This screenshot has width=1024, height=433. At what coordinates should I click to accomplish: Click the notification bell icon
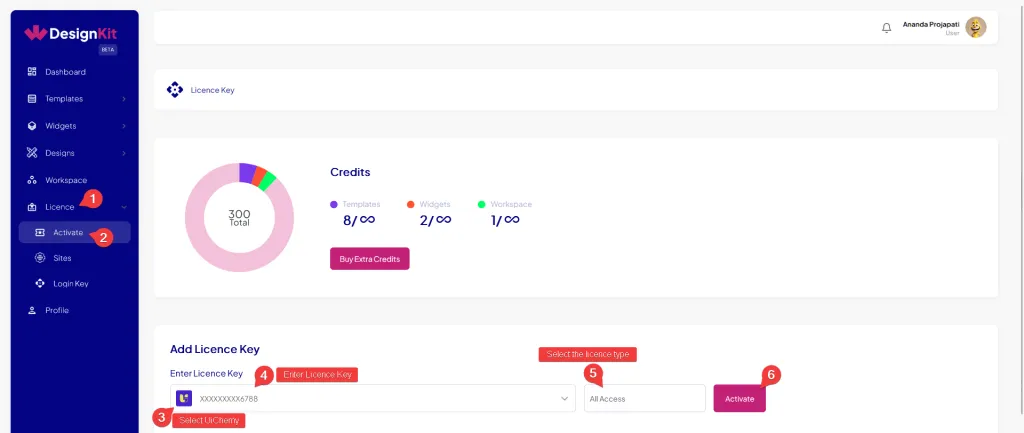click(x=886, y=28)
